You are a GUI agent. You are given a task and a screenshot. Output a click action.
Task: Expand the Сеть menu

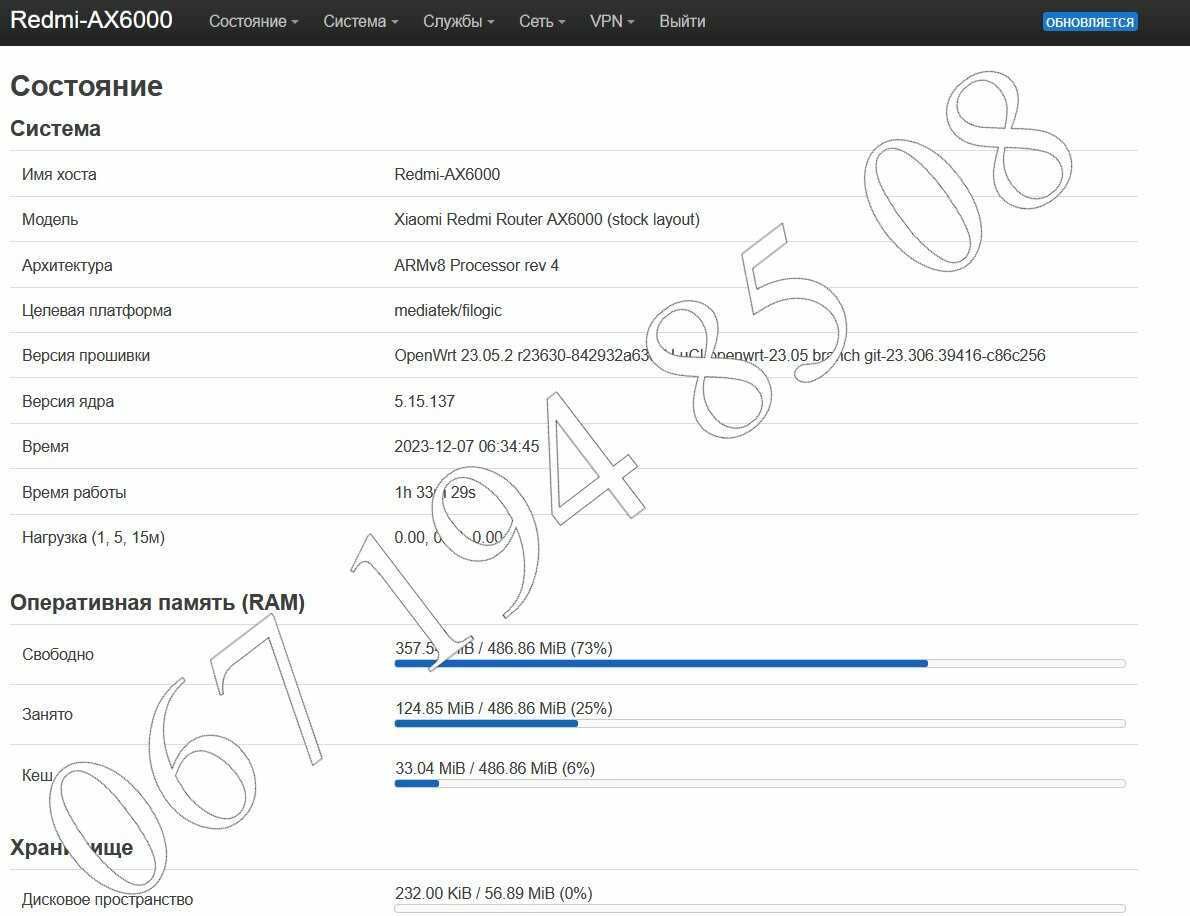pyautogui.click(x=542, y=21)
